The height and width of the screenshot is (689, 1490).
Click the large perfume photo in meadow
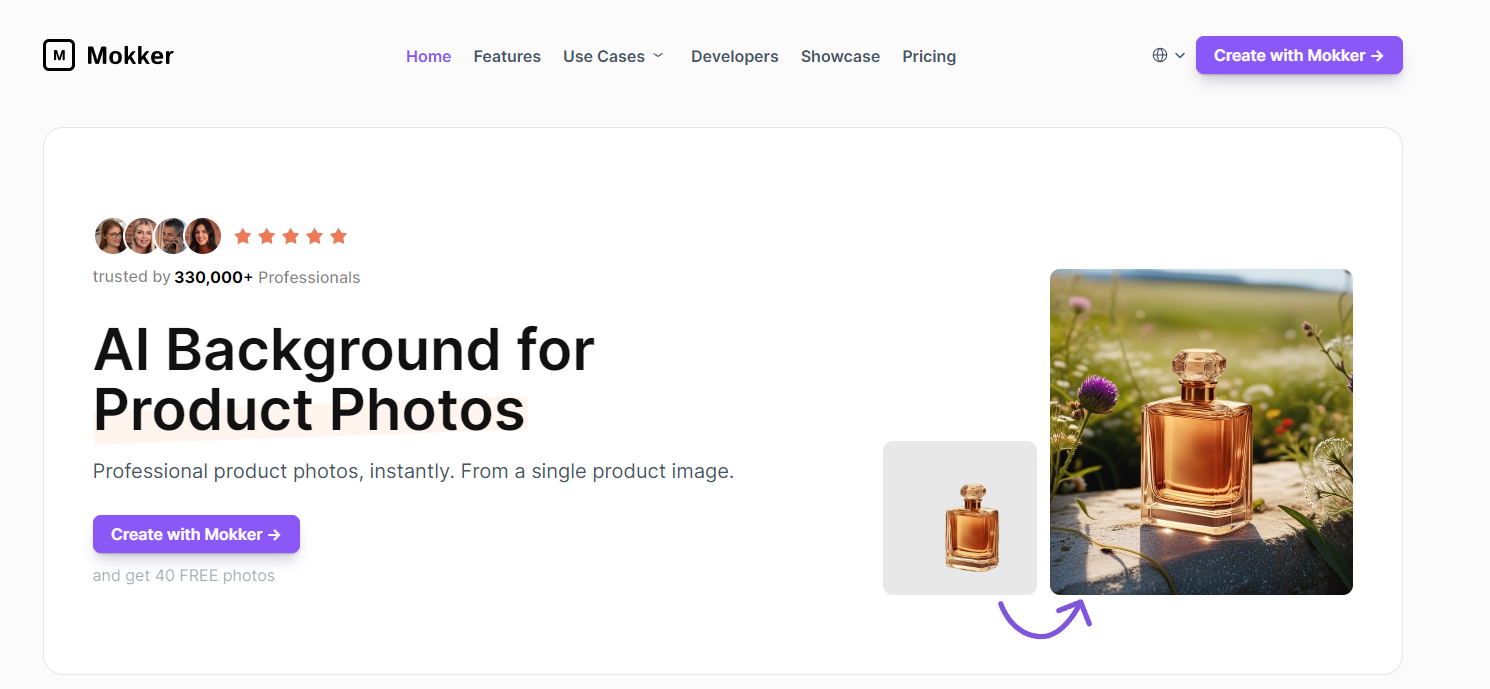click(x=1201, y=432)
